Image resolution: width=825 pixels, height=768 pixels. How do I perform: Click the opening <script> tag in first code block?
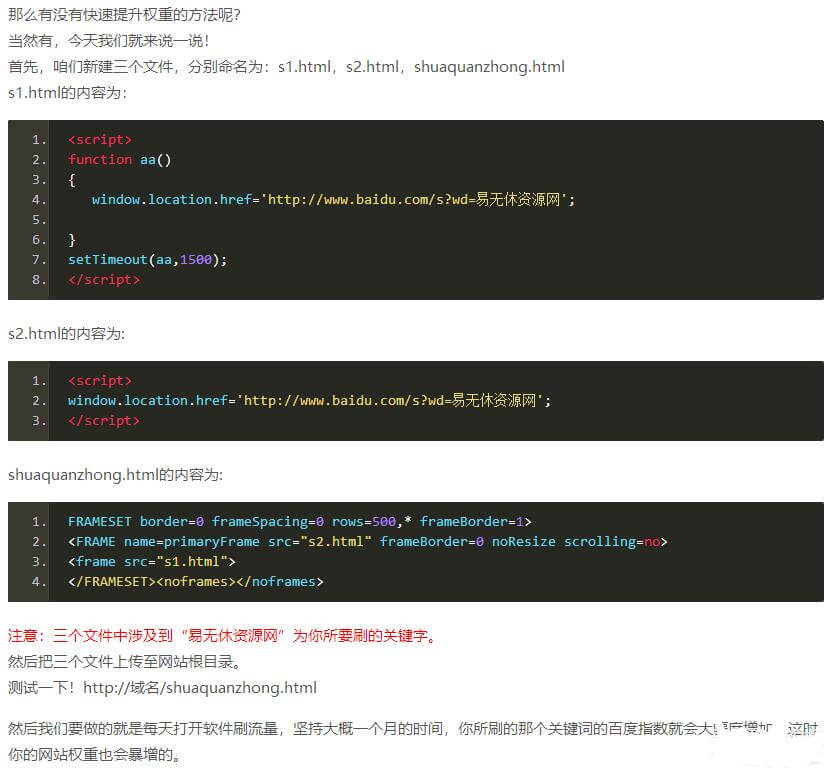100,139
